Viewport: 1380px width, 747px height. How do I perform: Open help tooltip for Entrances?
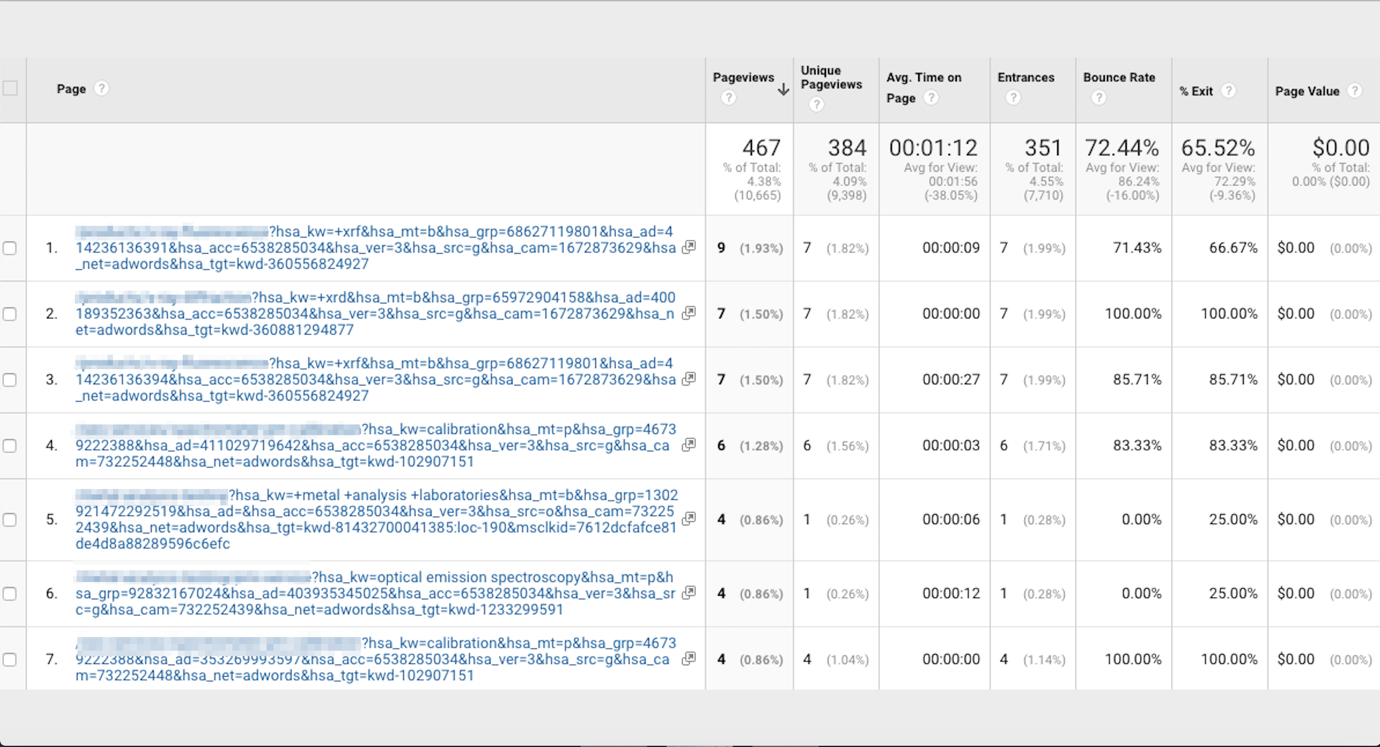point(1013,97)
